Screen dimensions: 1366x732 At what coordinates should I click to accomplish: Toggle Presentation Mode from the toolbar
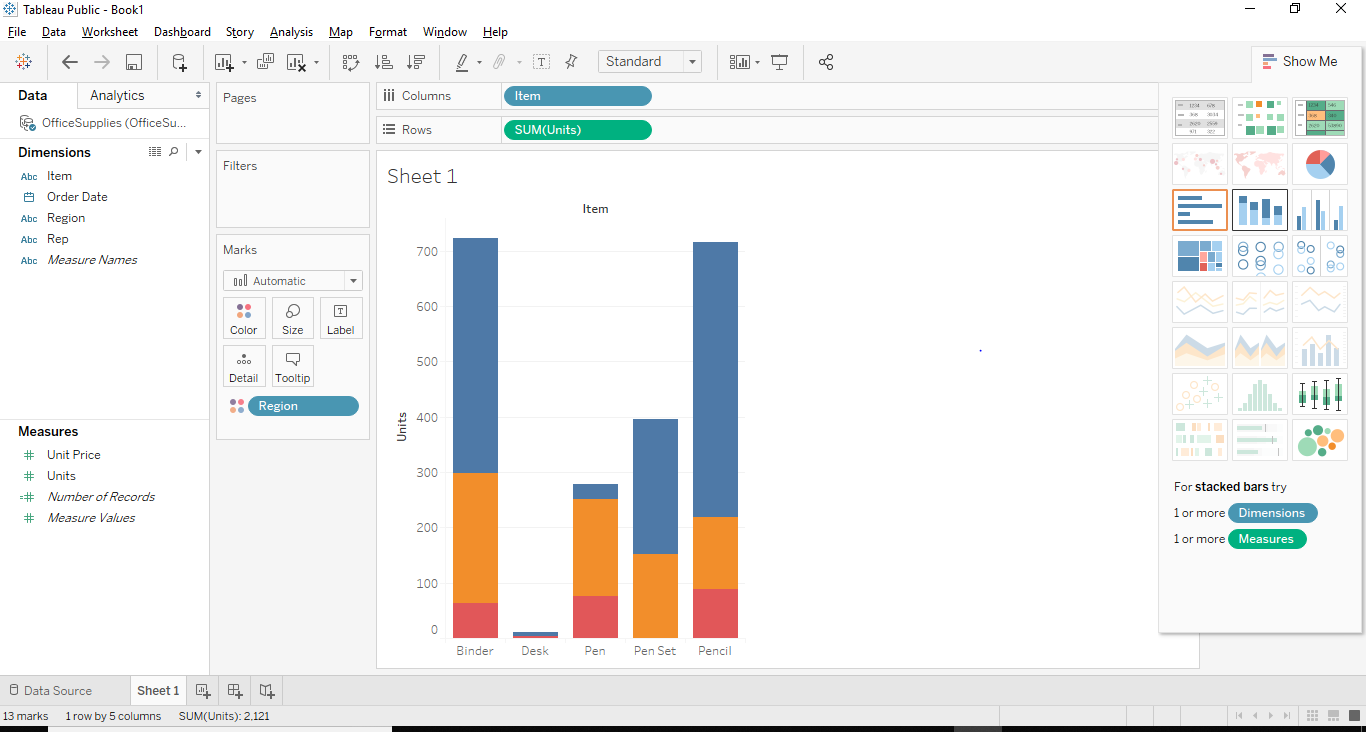point(780,61)
